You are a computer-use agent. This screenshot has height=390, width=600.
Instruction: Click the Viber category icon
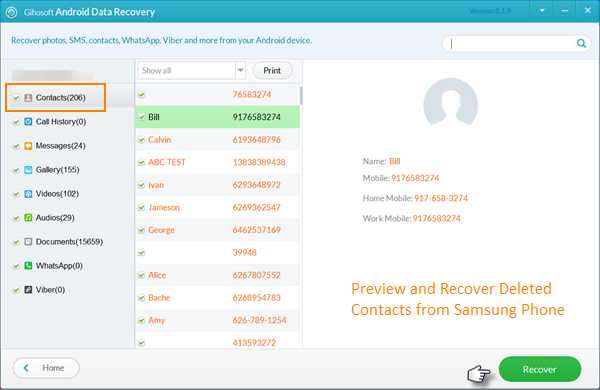click(x=28, y=290)
